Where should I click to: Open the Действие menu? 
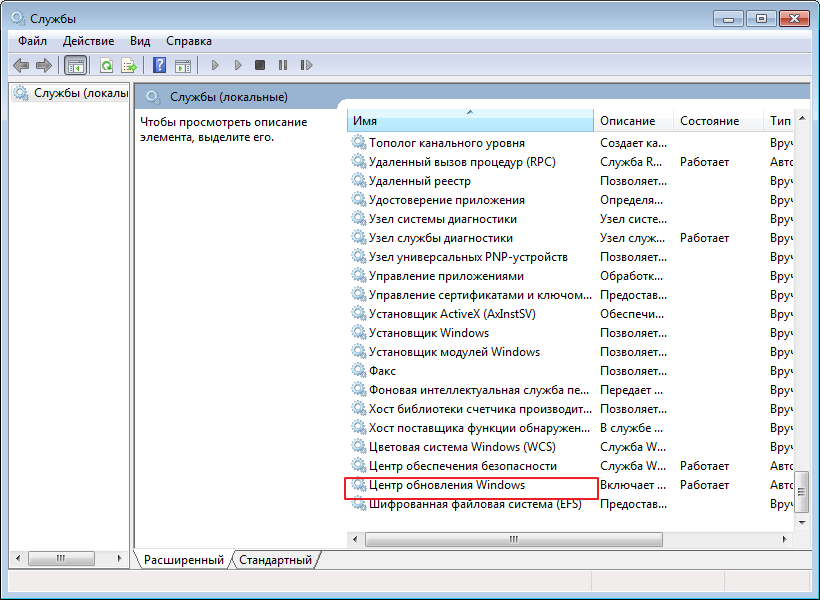(88, 41)
